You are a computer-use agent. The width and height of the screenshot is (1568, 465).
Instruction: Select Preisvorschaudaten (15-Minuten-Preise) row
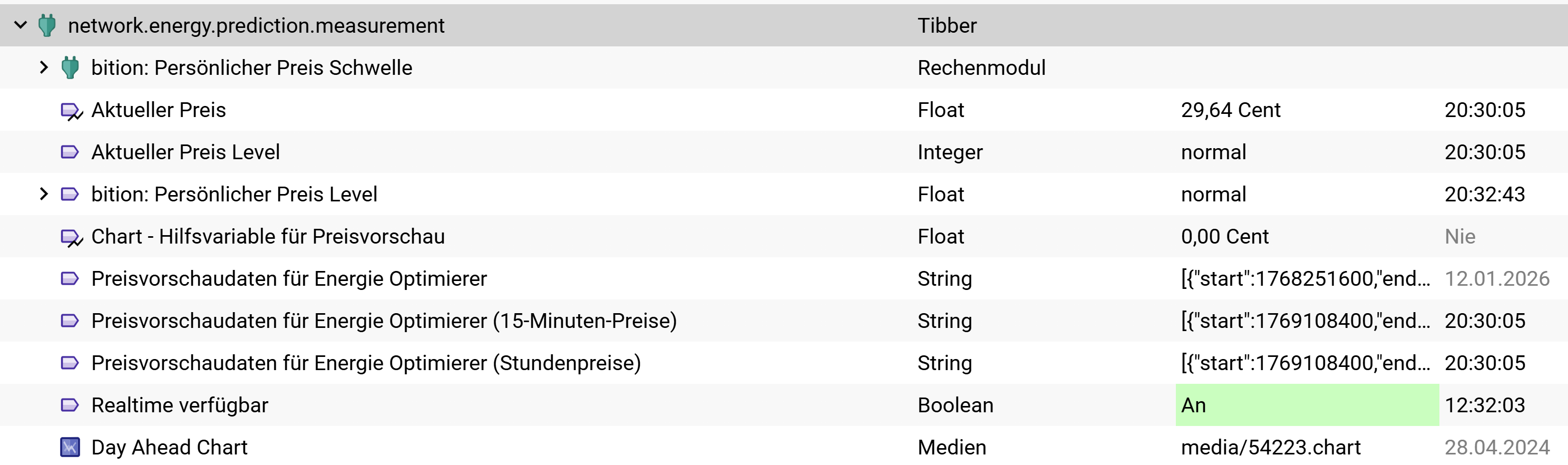point(384,321)
